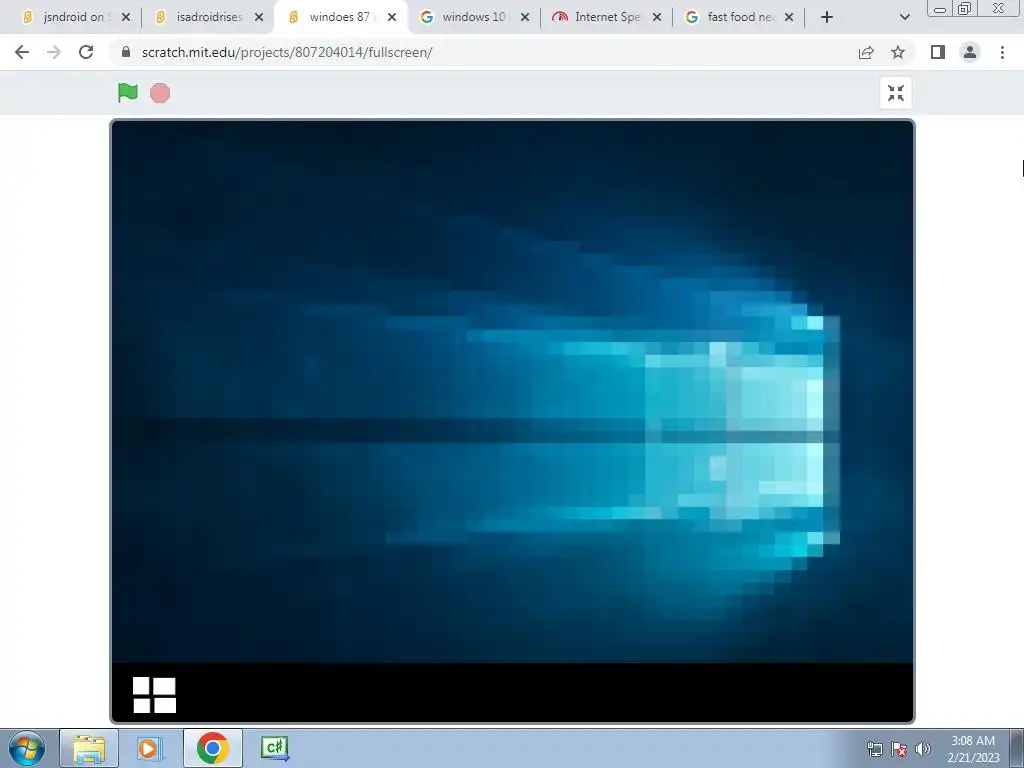View site information via lock icon

click(x=127, y=52)
